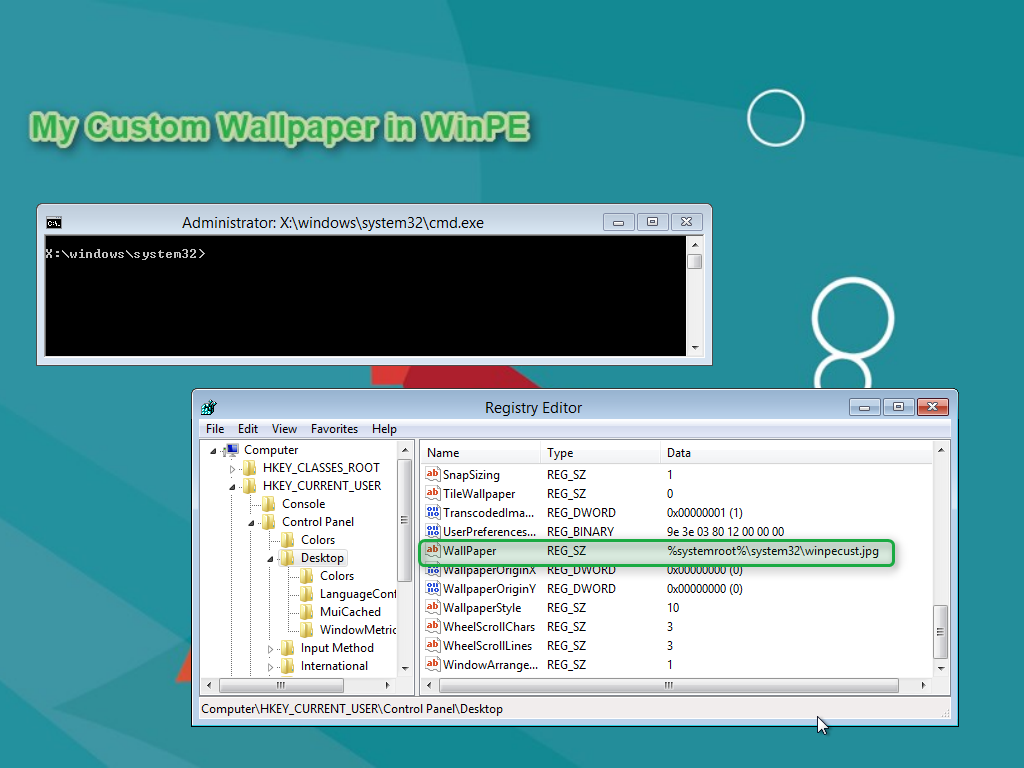This screenshot has height=768, width=1024.
Task: Select the SnapSizing value icon
Action: pyautogui.click(x=433, y=475)
